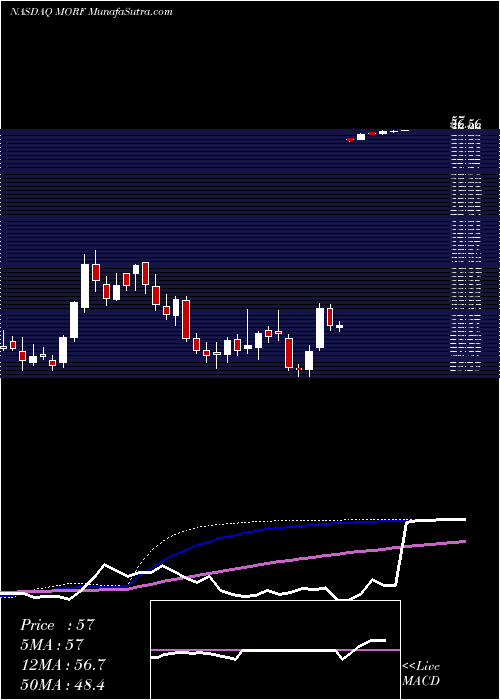
Task: Click the 'Price : 57' readout
Action: click(x=57, y=625)
